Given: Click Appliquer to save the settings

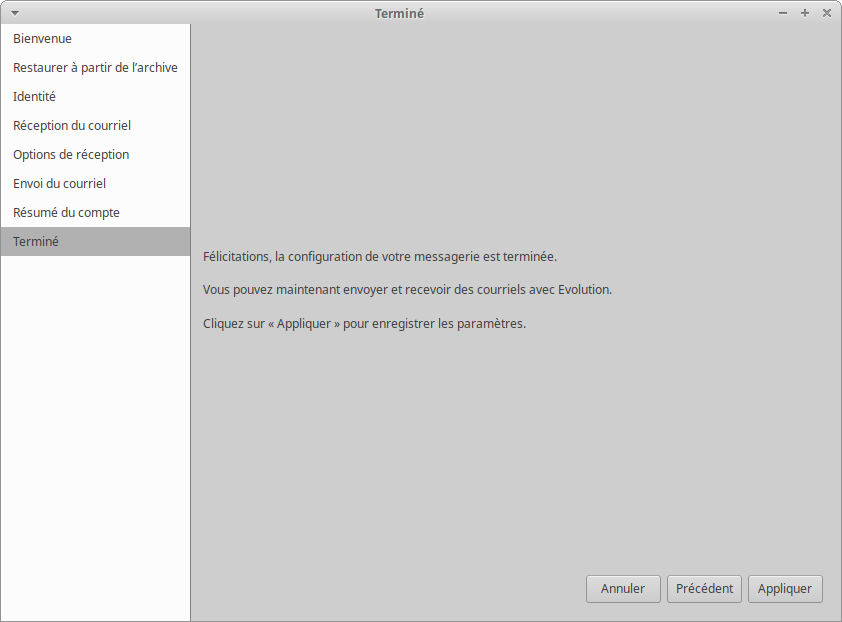Looking at the screenshot, I should coord(785,589).
